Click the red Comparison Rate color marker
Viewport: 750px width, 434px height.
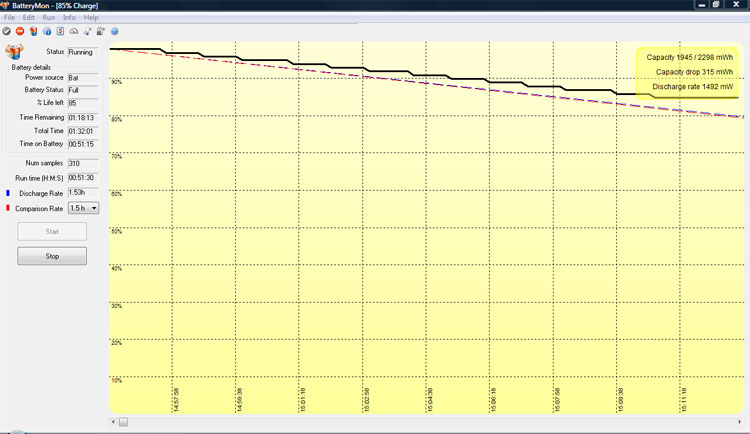(x=8, y=208)
